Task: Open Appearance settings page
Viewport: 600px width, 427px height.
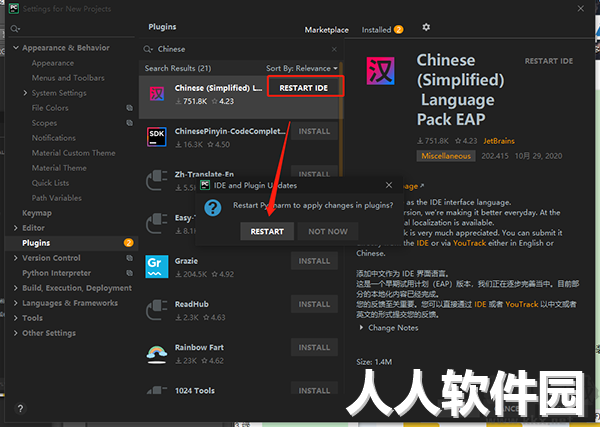Action: 53,63
